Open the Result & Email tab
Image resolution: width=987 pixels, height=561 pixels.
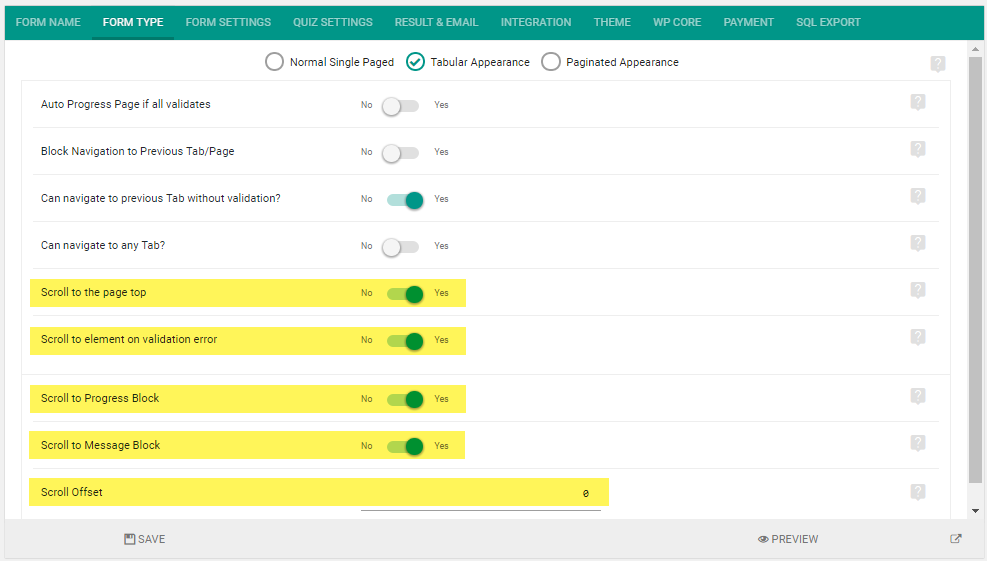click(436, 23)
